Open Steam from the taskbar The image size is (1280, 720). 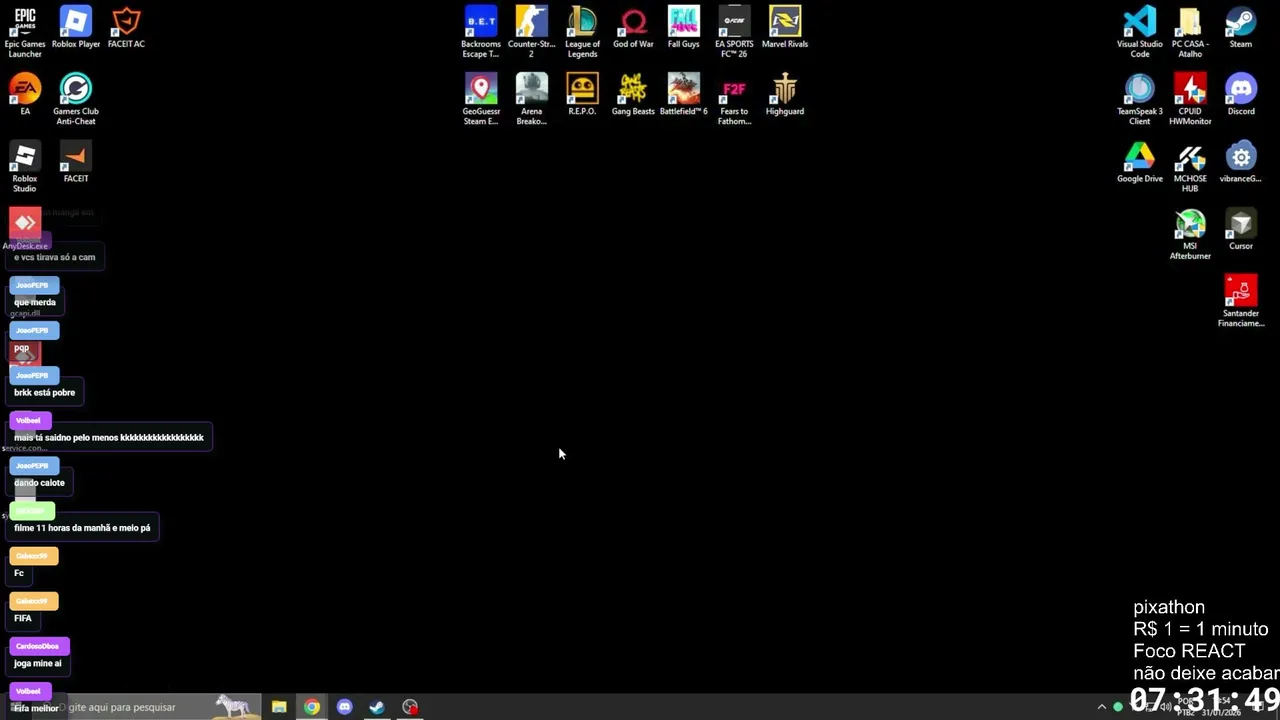(377, 707)
